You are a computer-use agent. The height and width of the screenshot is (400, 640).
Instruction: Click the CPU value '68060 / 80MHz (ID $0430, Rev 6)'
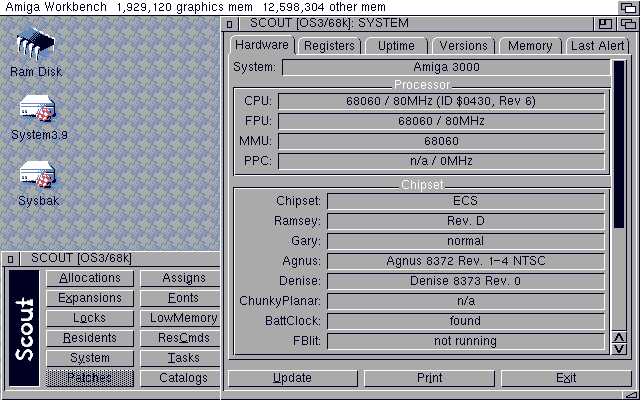point(441,101)
